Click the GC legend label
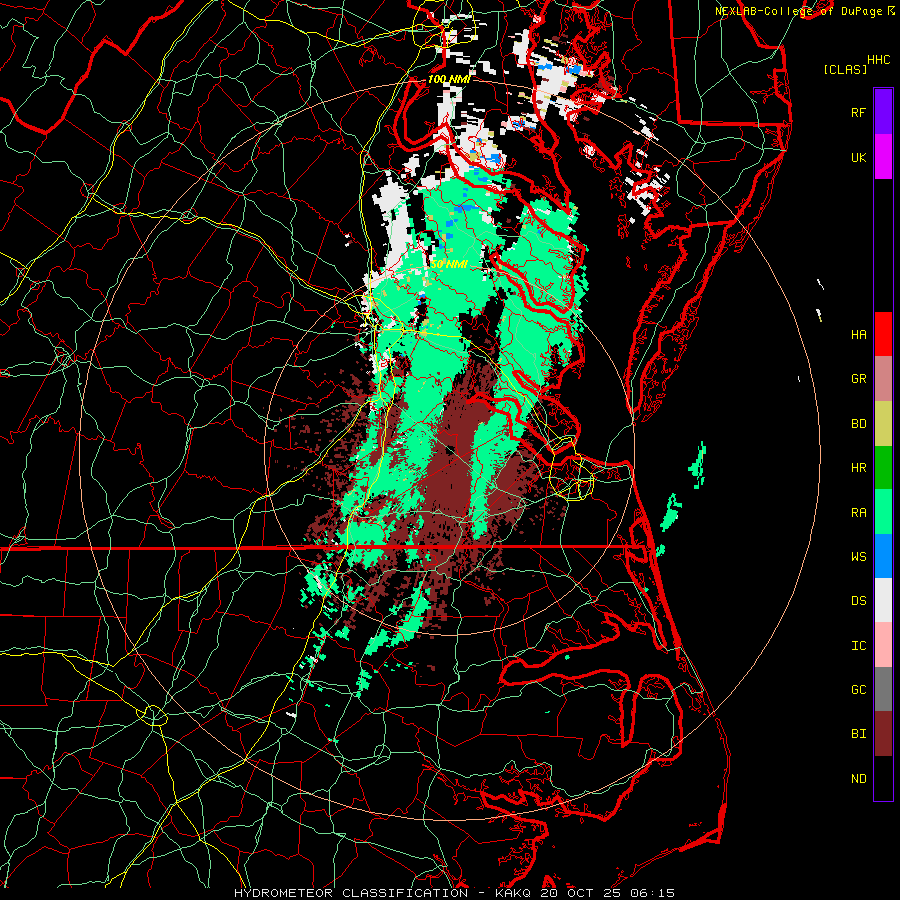900x900 pixels. tap(858, 690)
